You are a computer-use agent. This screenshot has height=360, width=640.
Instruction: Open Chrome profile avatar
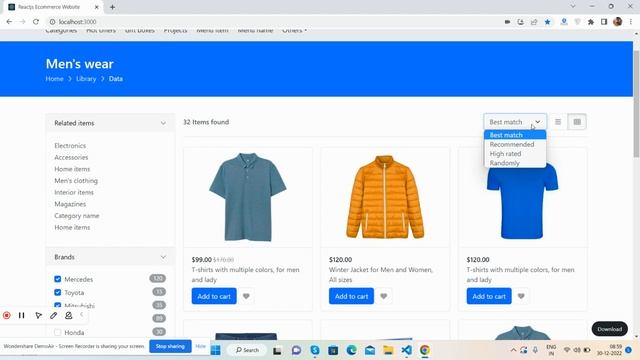pos(618,22)
